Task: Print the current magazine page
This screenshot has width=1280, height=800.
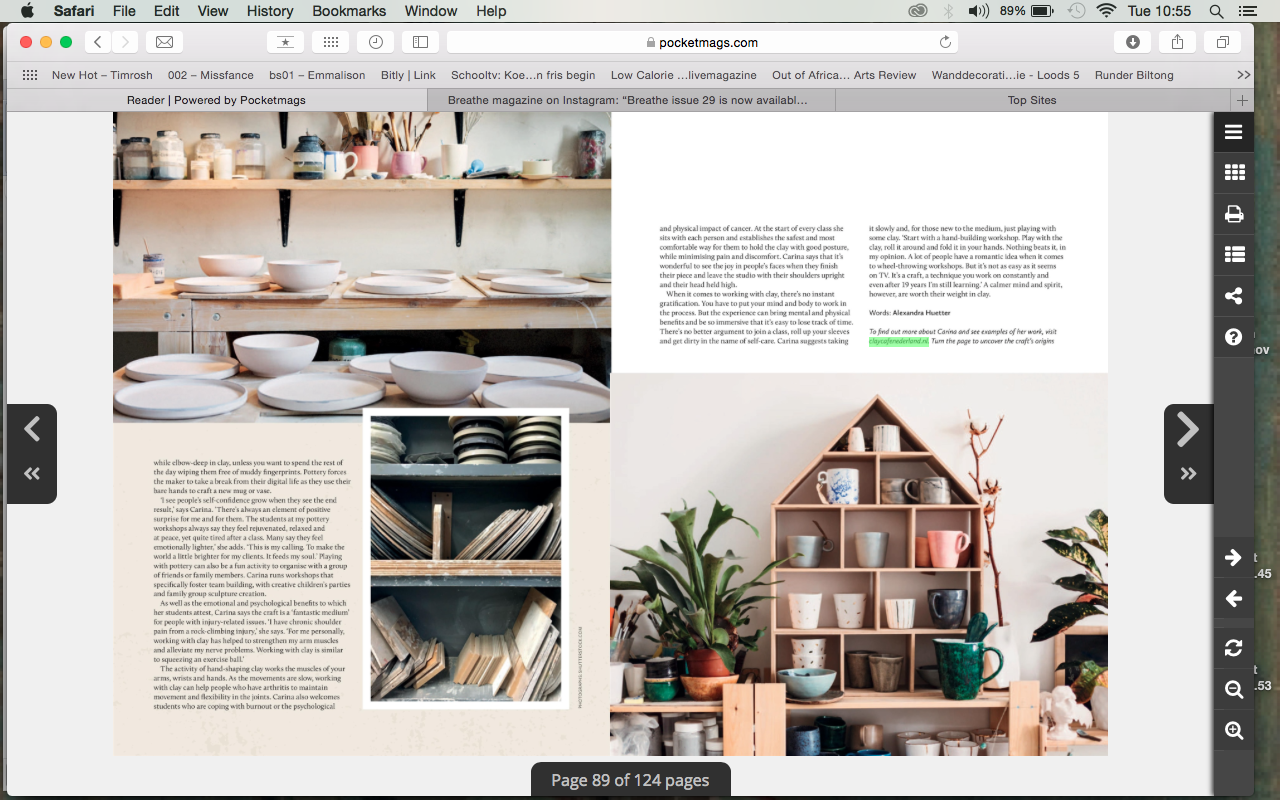Action: click(x=1234, y=214)
